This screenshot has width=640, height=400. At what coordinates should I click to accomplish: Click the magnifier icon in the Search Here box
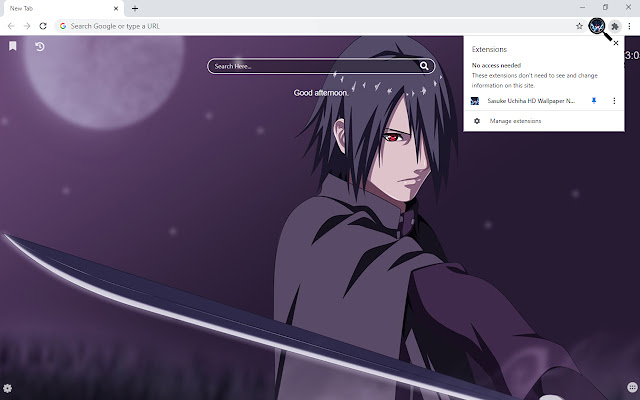pyautogui.click(x=424, y=66)
